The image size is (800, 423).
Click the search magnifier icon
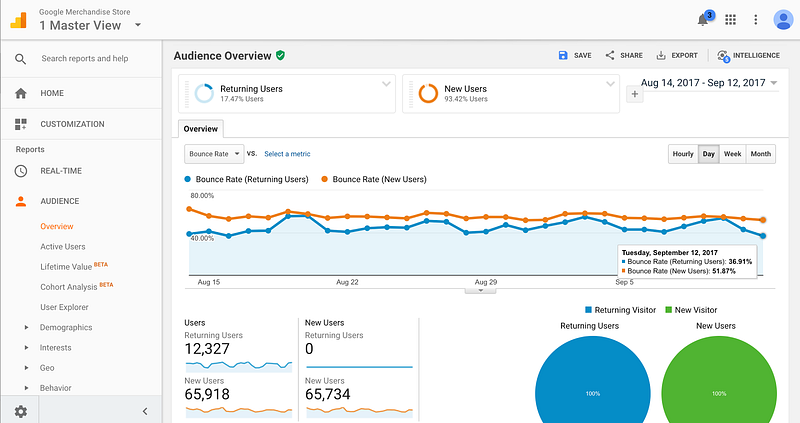[20, 59]
